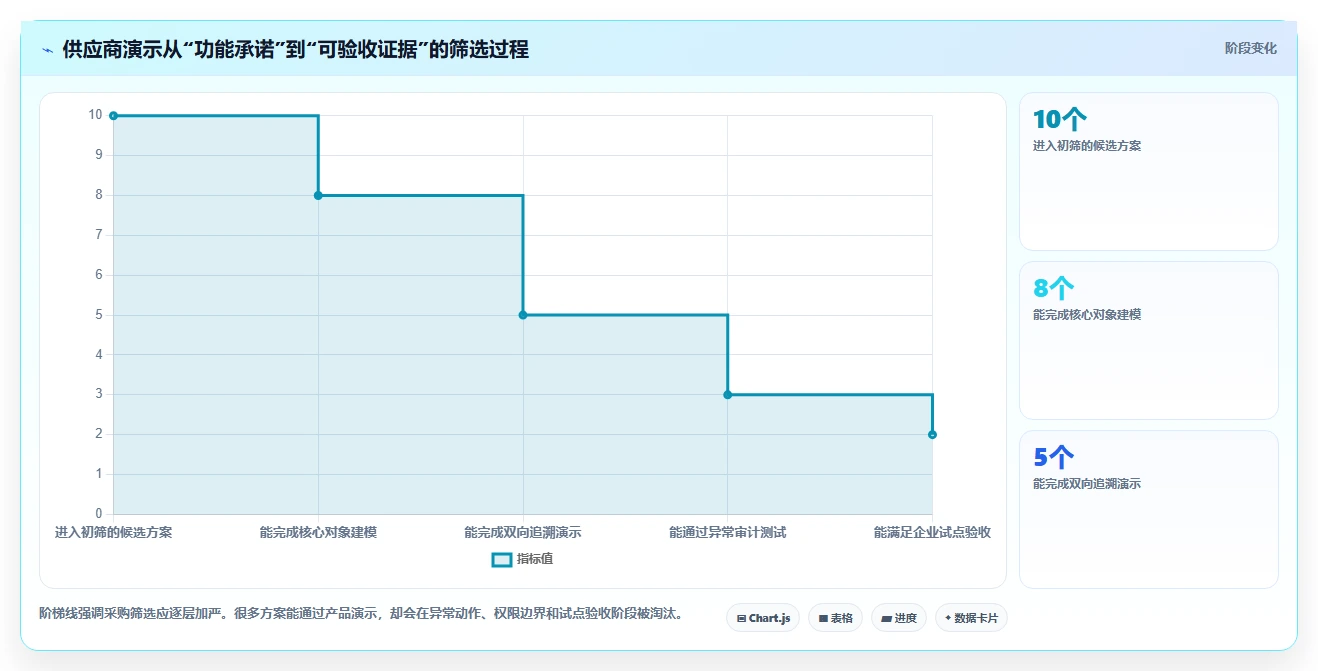
Task: Toggle the 指标值 legend item
Action: (x=522, y=559)
